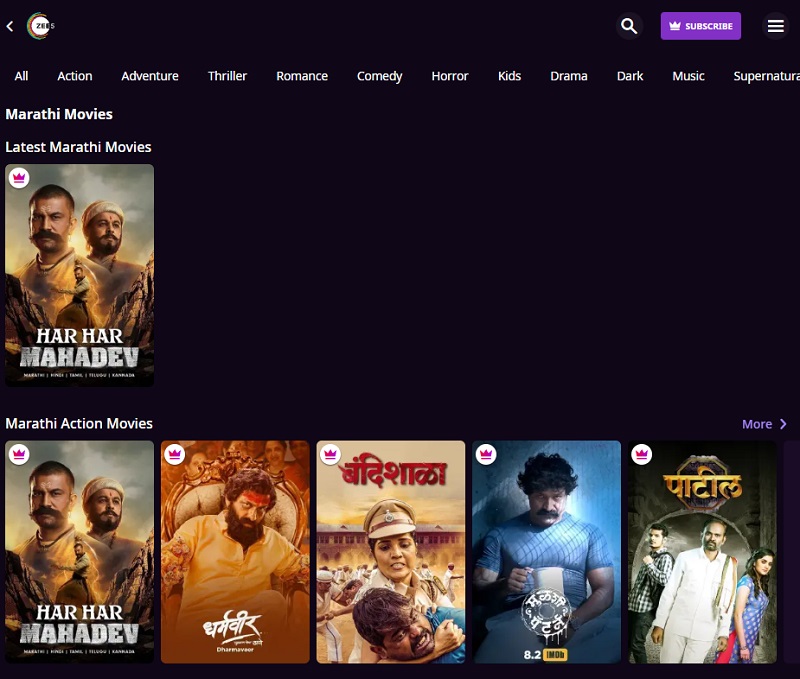This screenshot has width=800, height=679.
Task: Open the search magnifier icon
Action: point(629,26)
